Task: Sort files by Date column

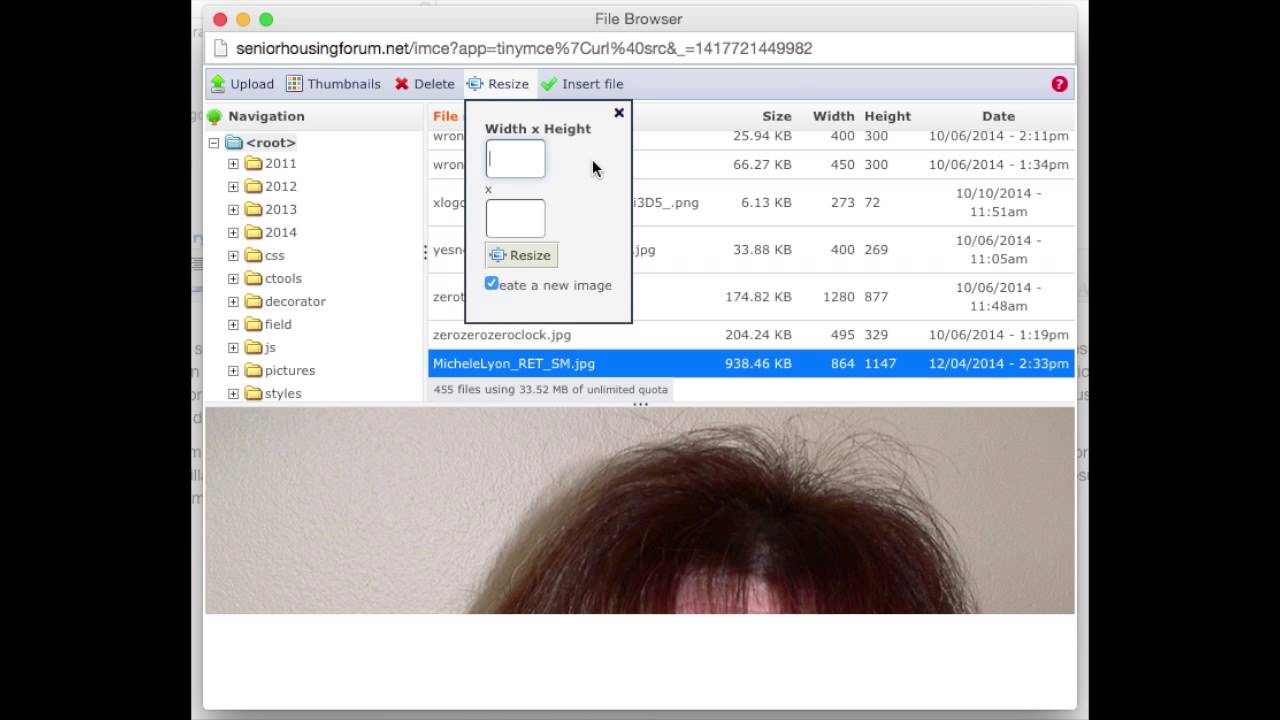Action: pyautogui.click(x=998, y=116)
